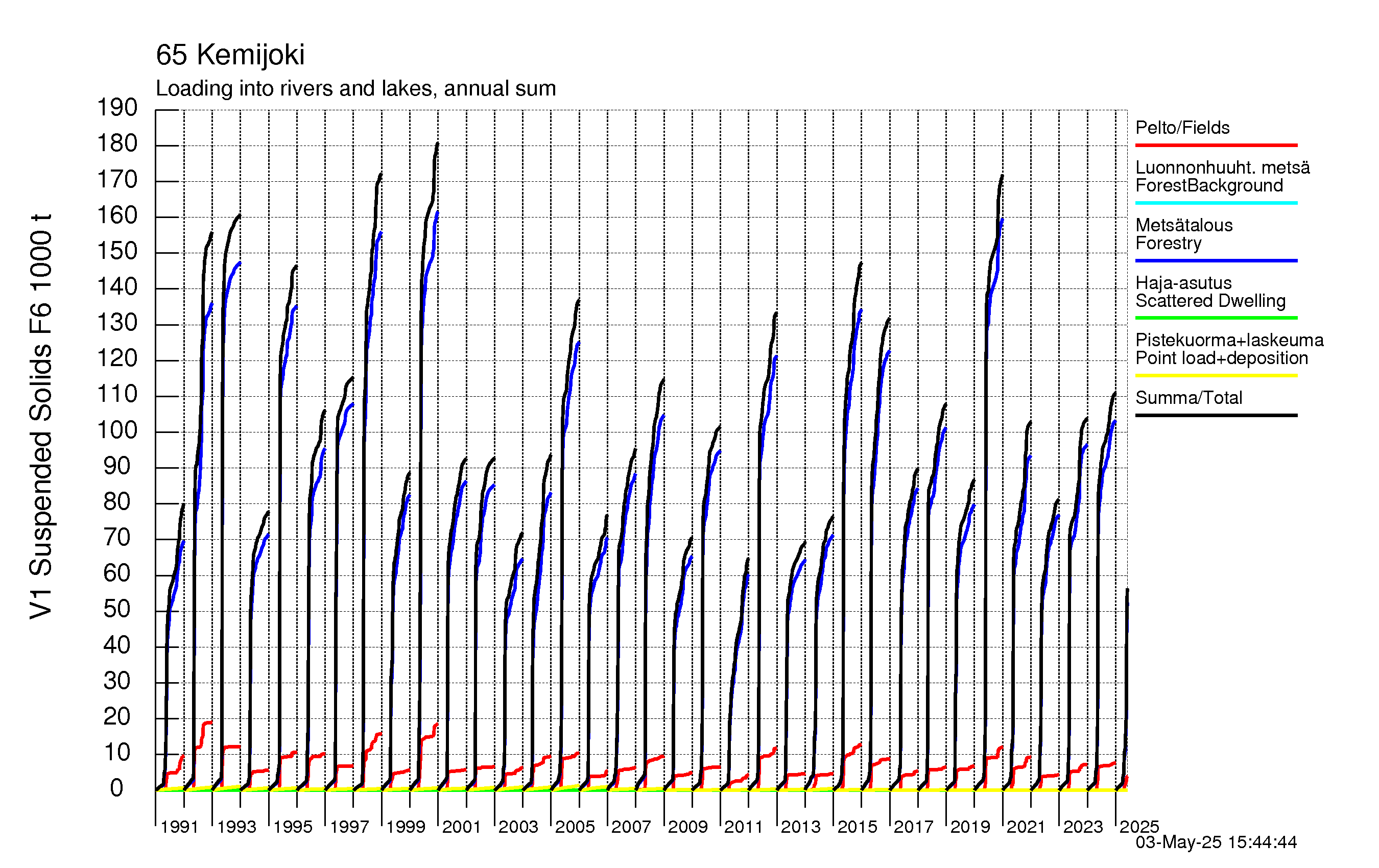Click the 'Summa/Total' legend label
This screenshot has width=1379, height=868.
point(1189,398)
